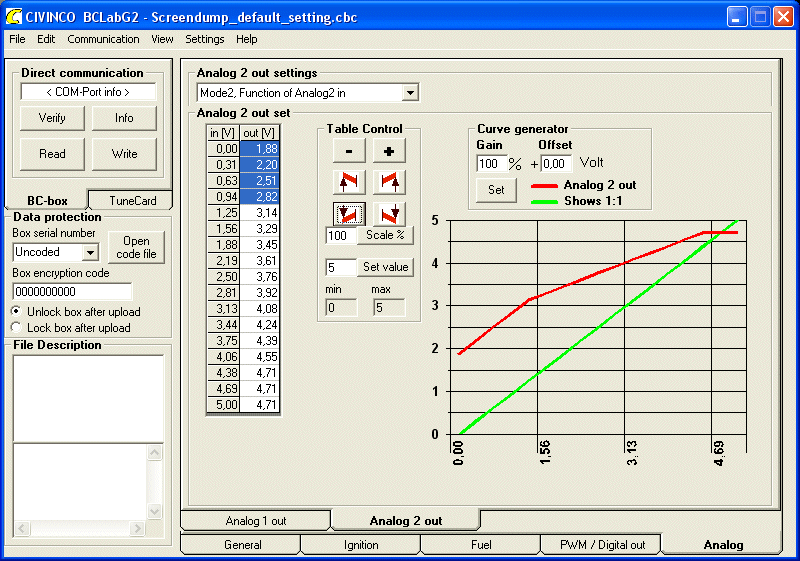
Task: Open the View menu
Action: (162, 39)
